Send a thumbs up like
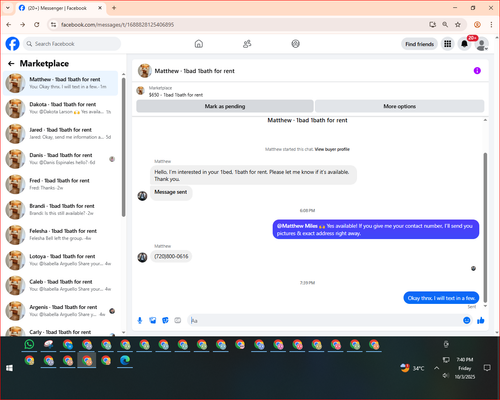This screenshot has width=500, height=400. point(481,320)
